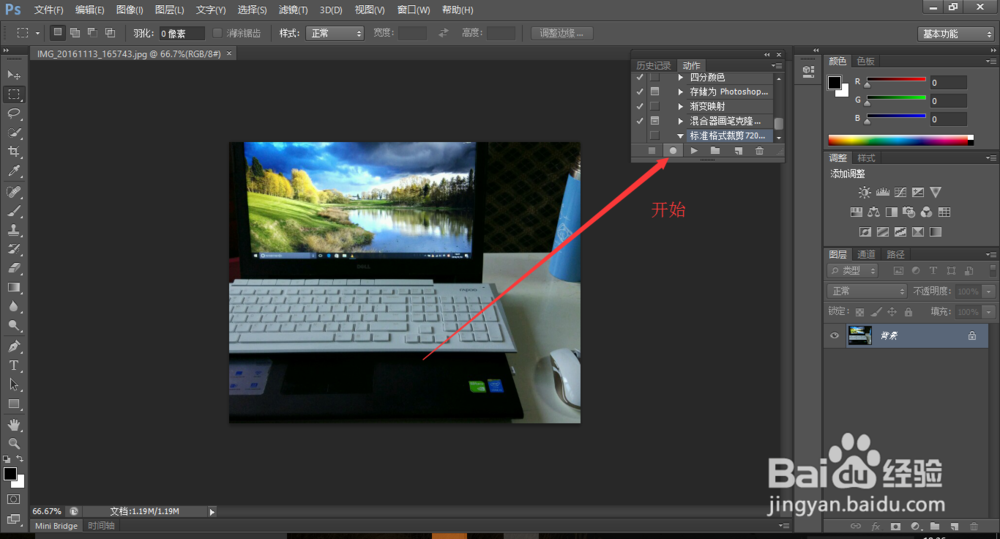
Task: Click foreground color swatch in Color panel
Action: point(834,82)
